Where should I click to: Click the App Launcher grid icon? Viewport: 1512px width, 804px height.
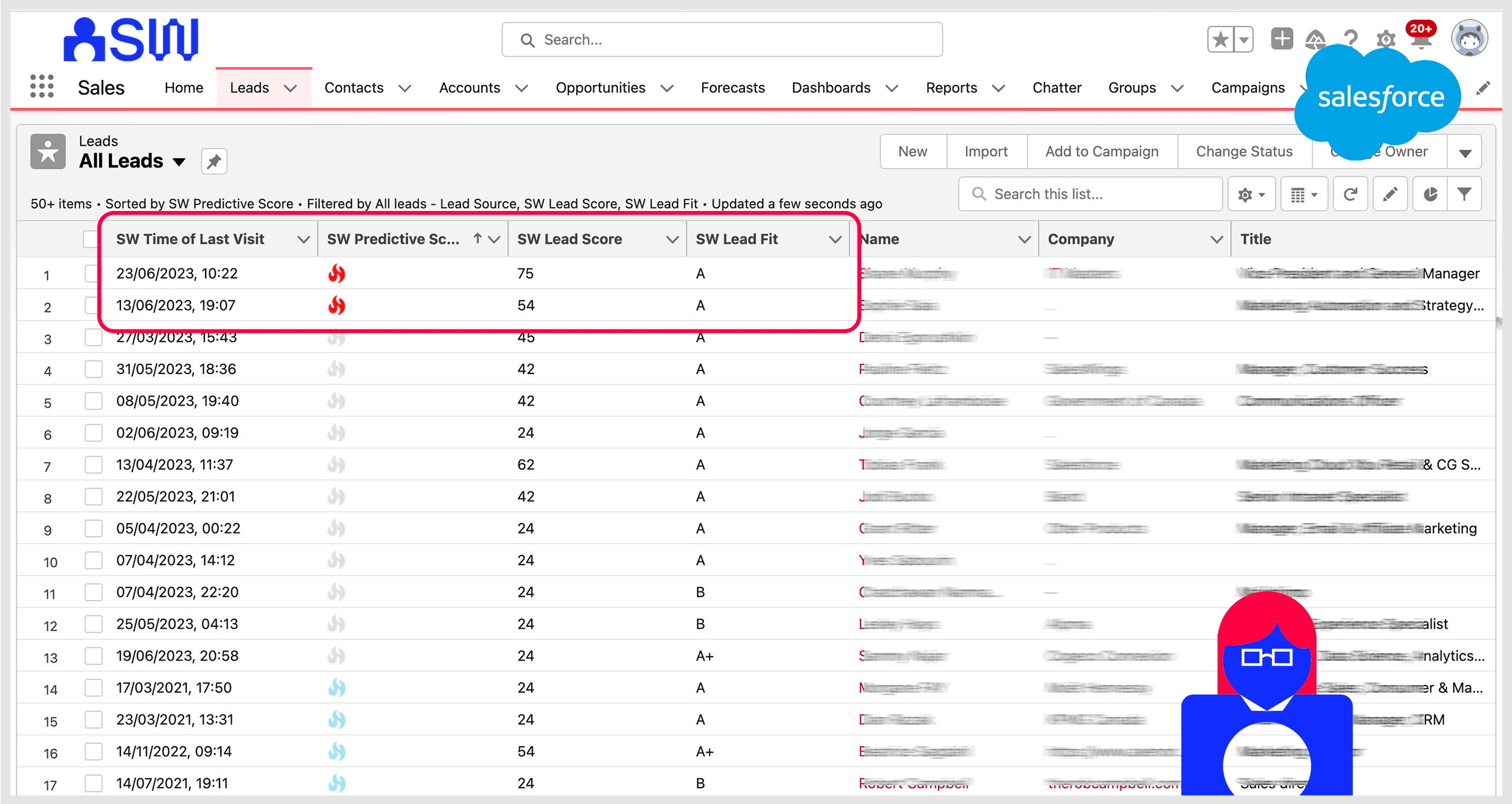[42, 86]
